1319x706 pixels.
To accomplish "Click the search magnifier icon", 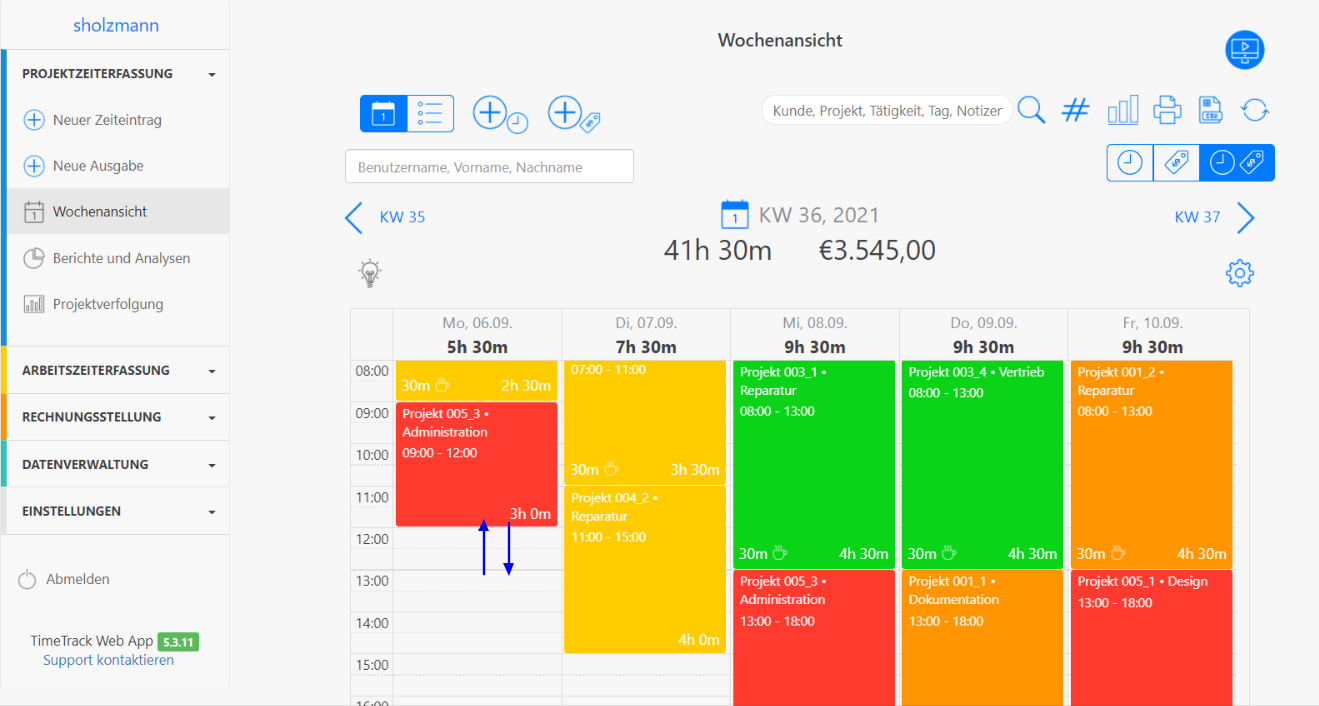I will (x=1031, y=110).
